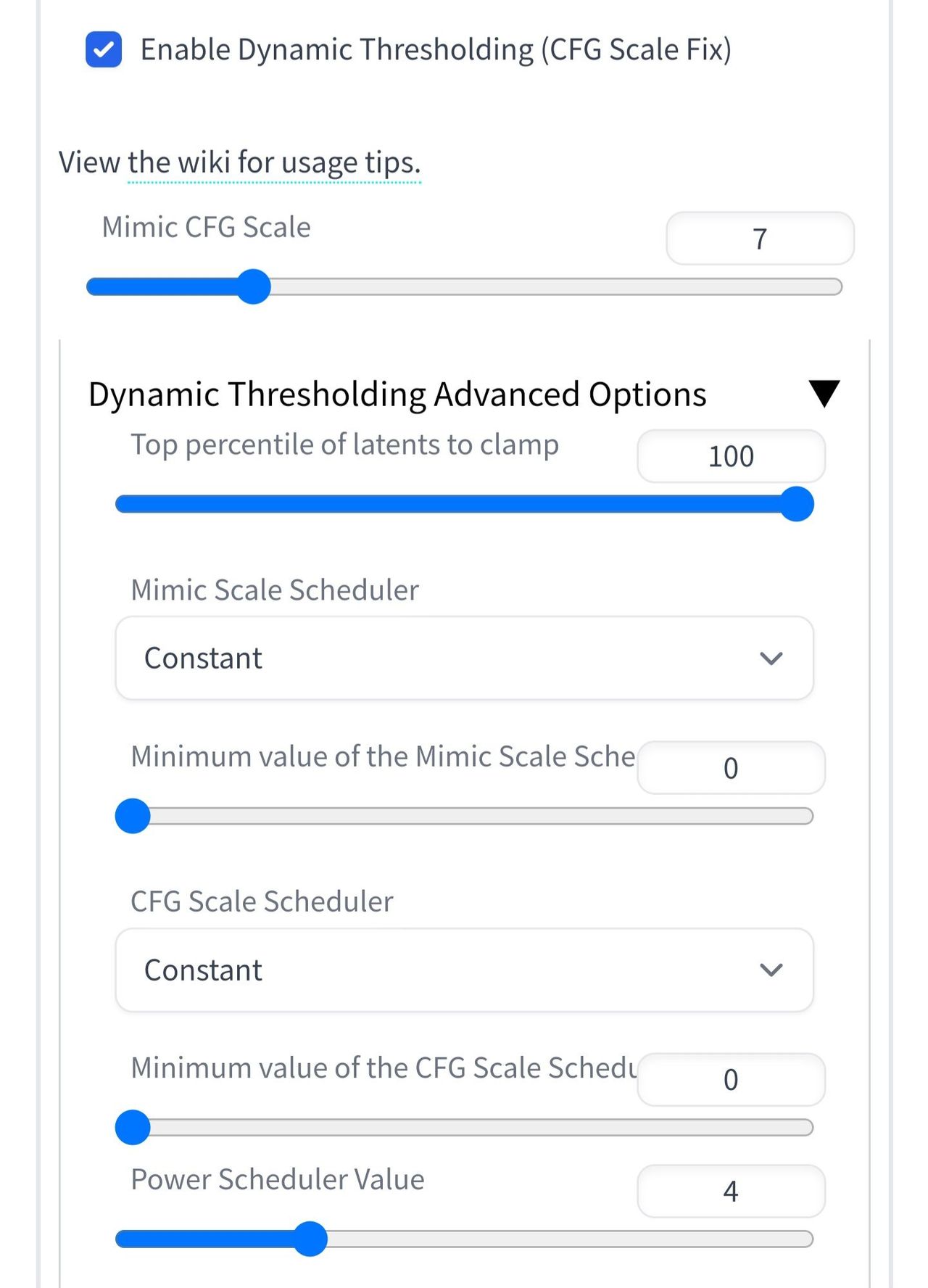Click the Power Scheduler Value number field
Screen dimensions: 928x1288
pos(731,1191)
